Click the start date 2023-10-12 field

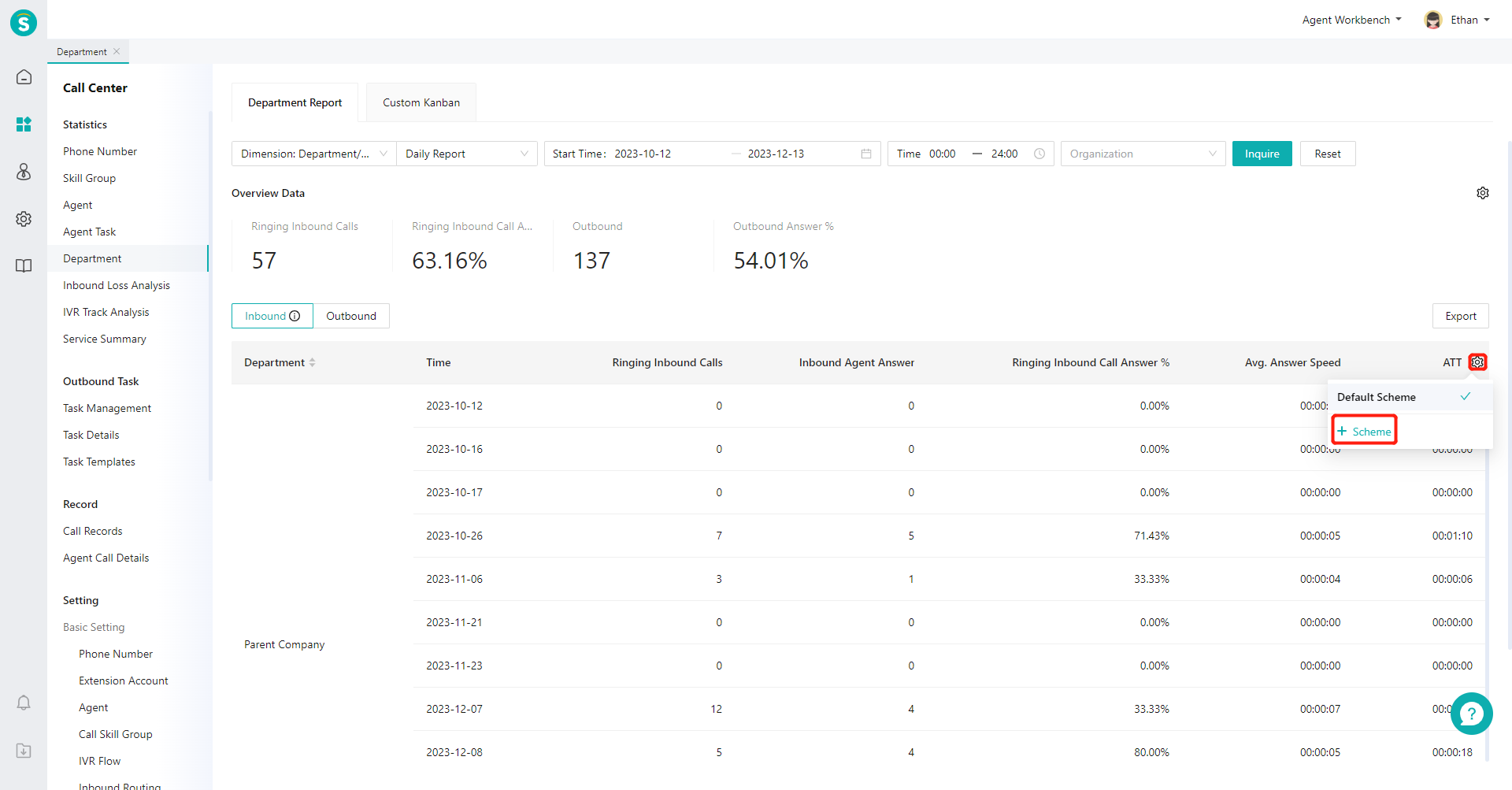643,154
